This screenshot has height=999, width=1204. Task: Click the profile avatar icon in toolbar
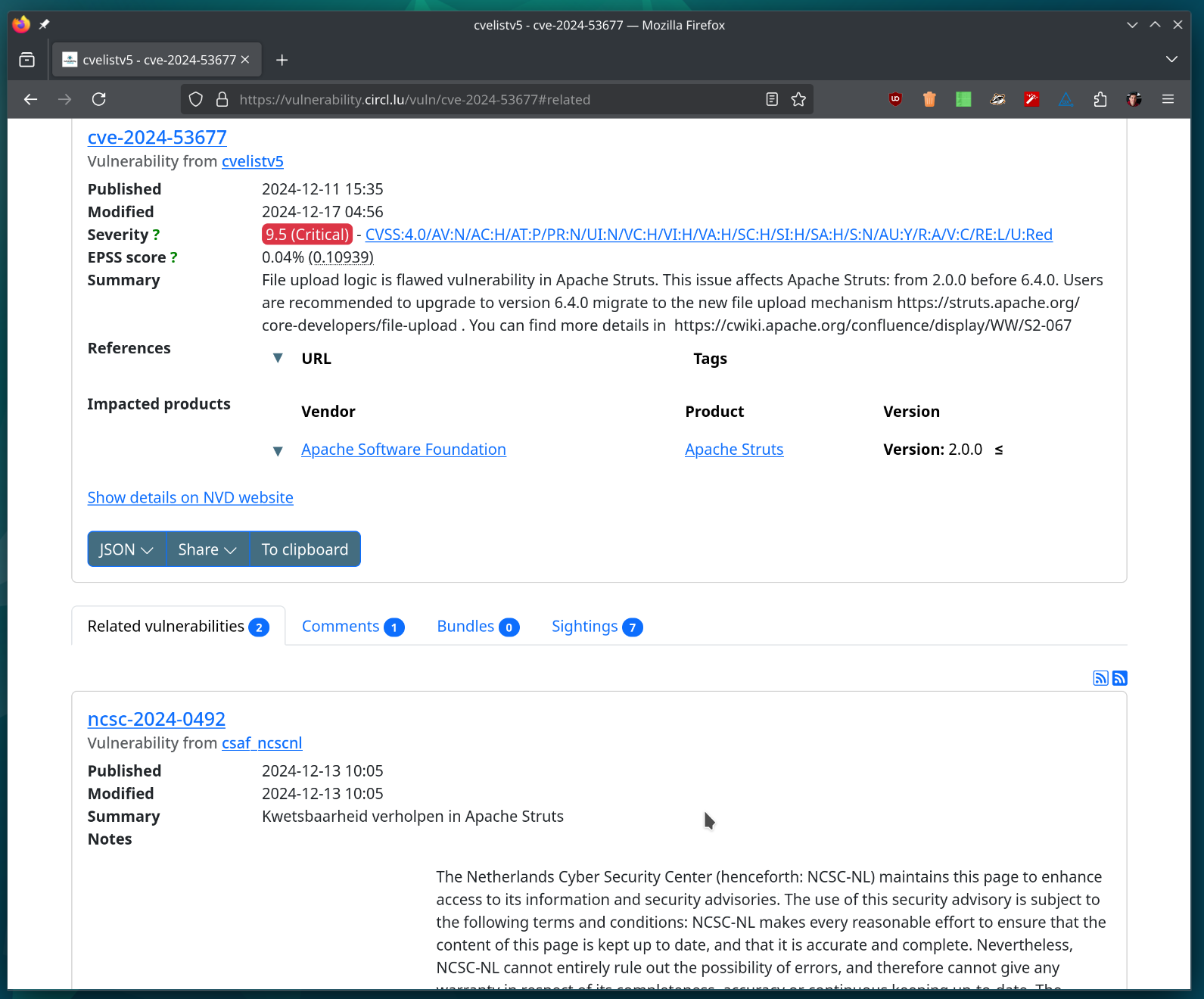point(1134,99)
